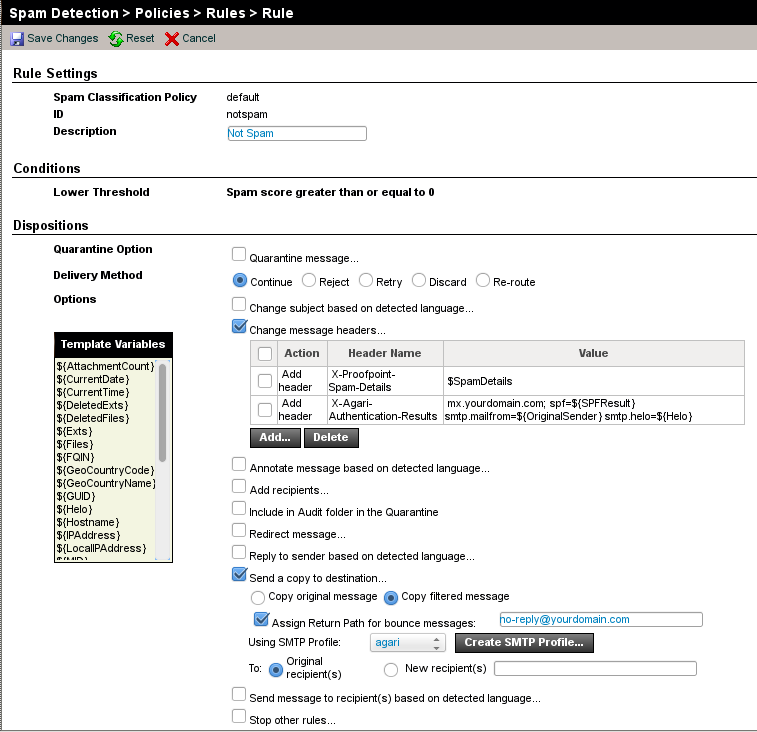Viewport: 757px width, 732px height.
Task: Click the Header Name column heading
Action: point(385,353)
